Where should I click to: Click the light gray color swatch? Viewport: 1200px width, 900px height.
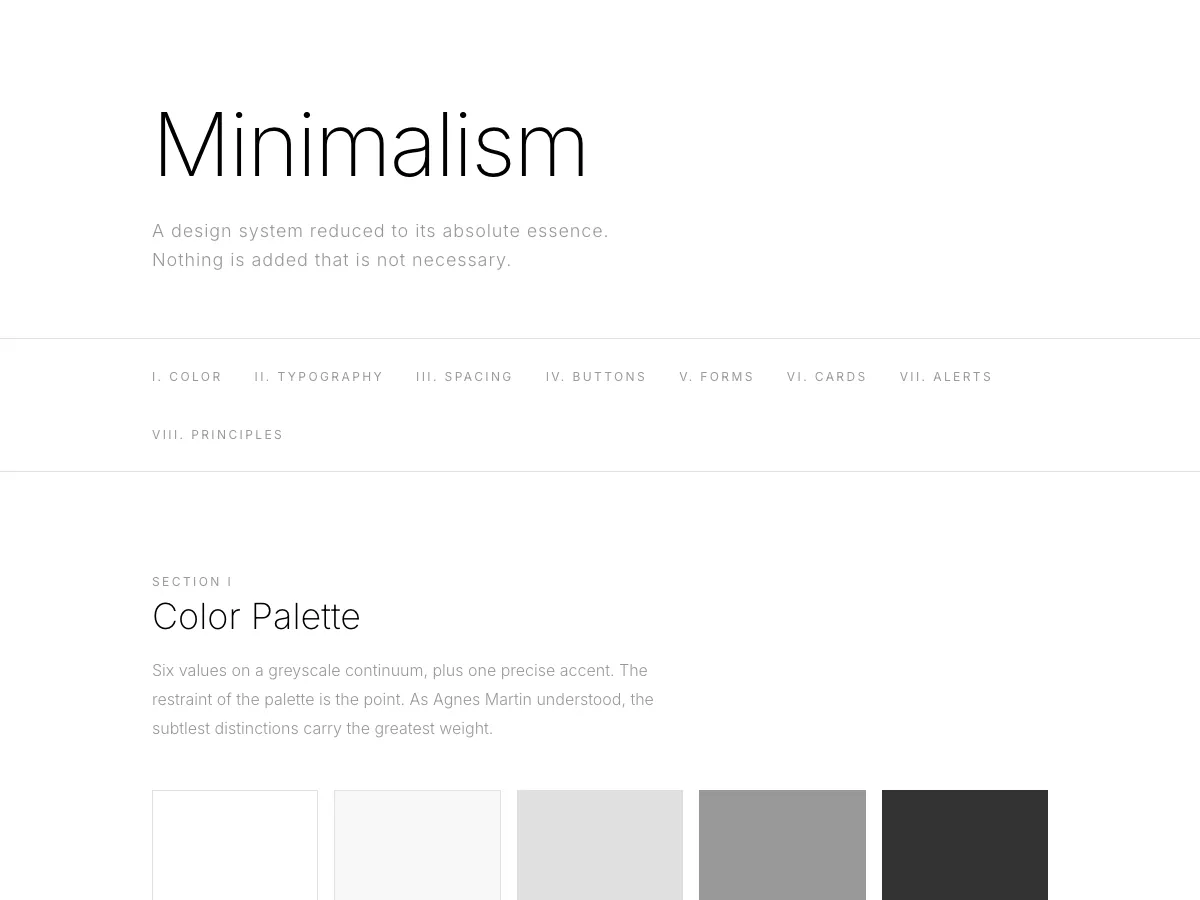(600, 845)
